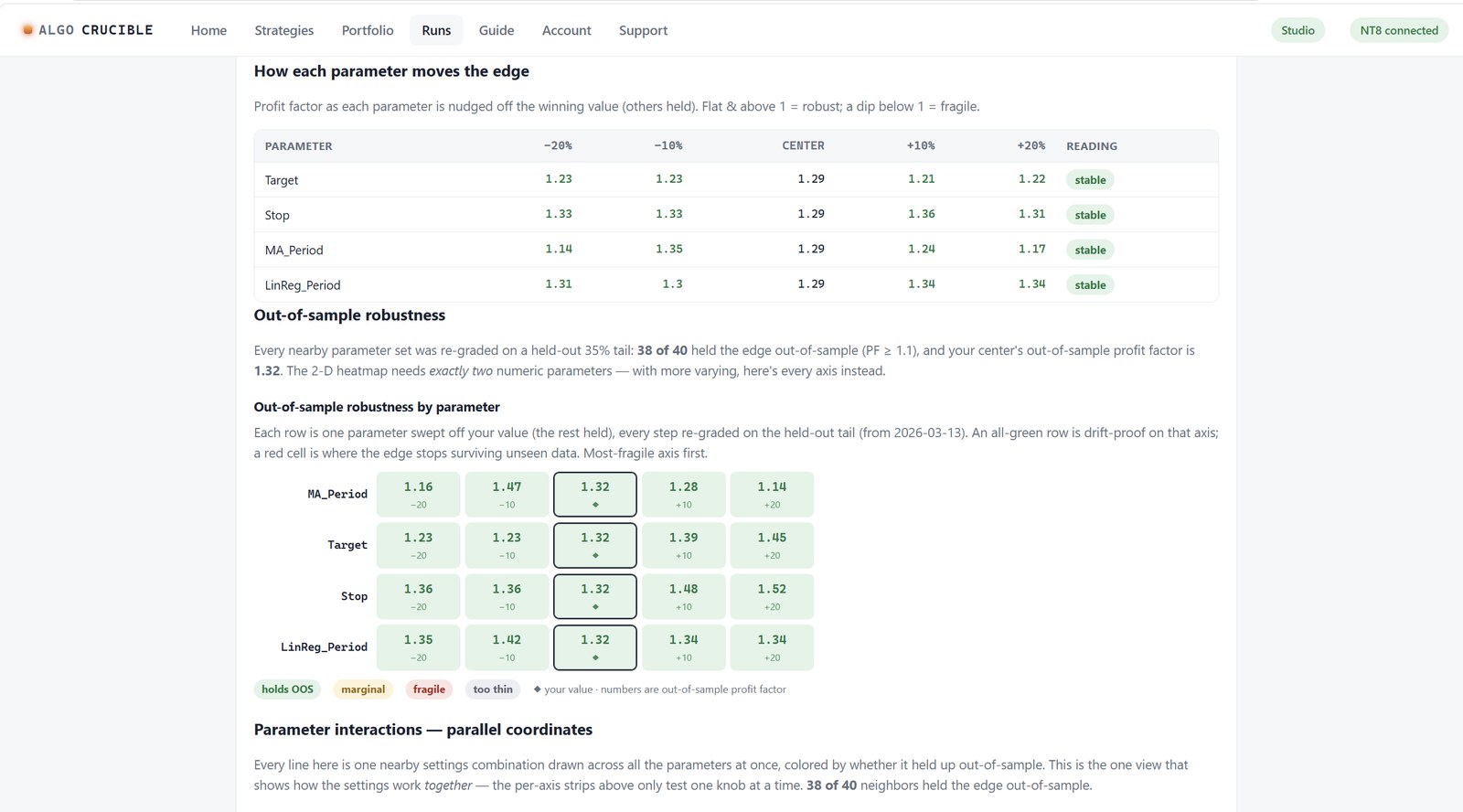Screen dimensions: 1463x812
Task: Go to Account settings
Action: pos(567,30)
